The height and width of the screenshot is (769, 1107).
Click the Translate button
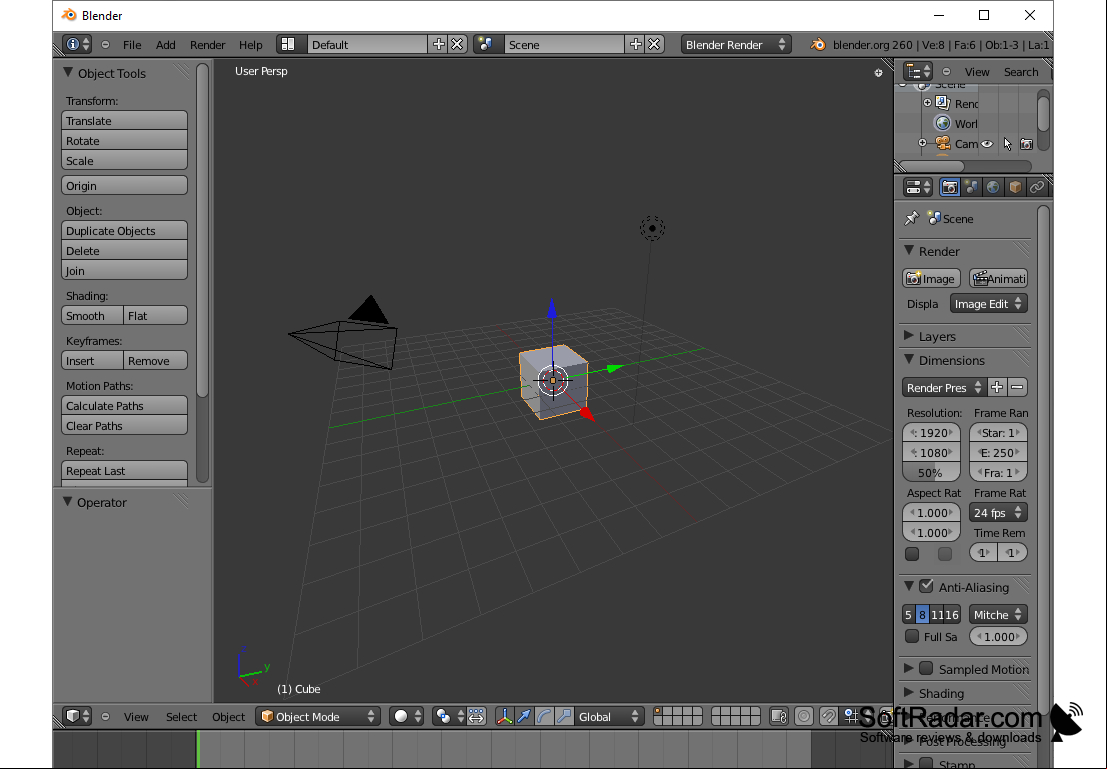[124, 121]
